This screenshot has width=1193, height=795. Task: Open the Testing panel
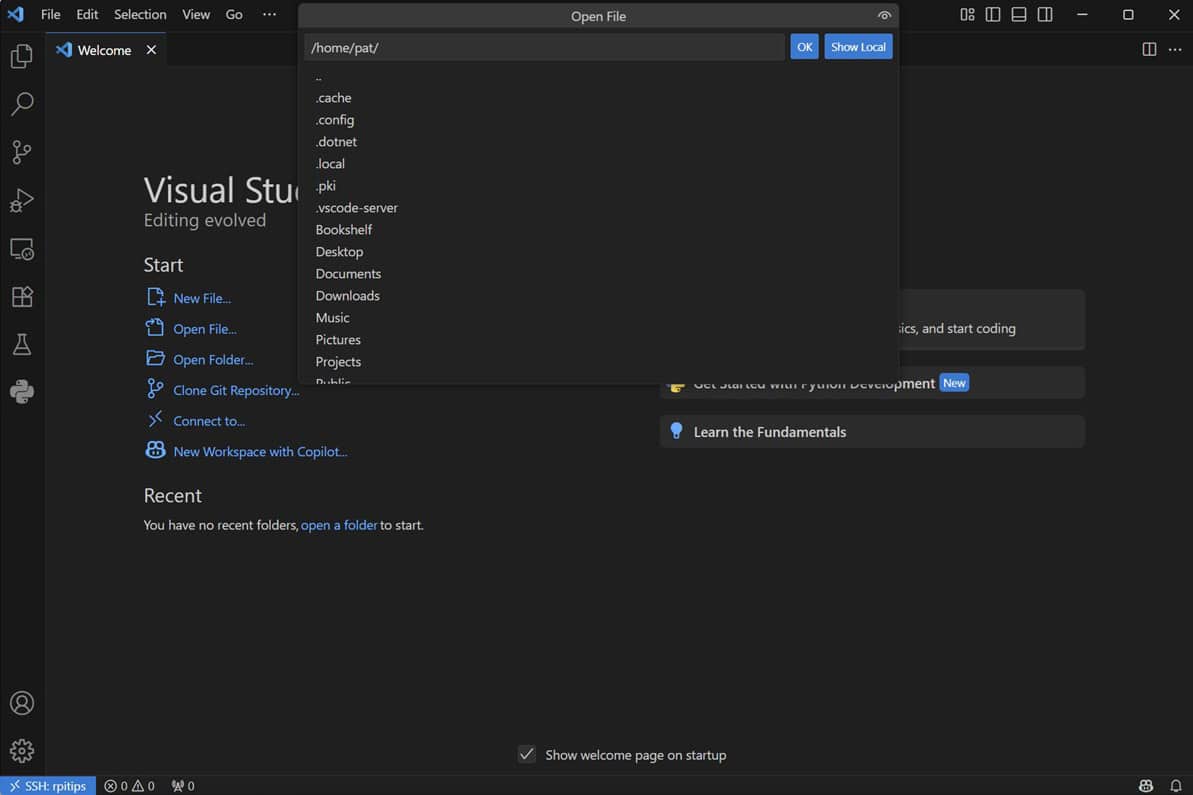pyautogui.click(x=22, y=344)
